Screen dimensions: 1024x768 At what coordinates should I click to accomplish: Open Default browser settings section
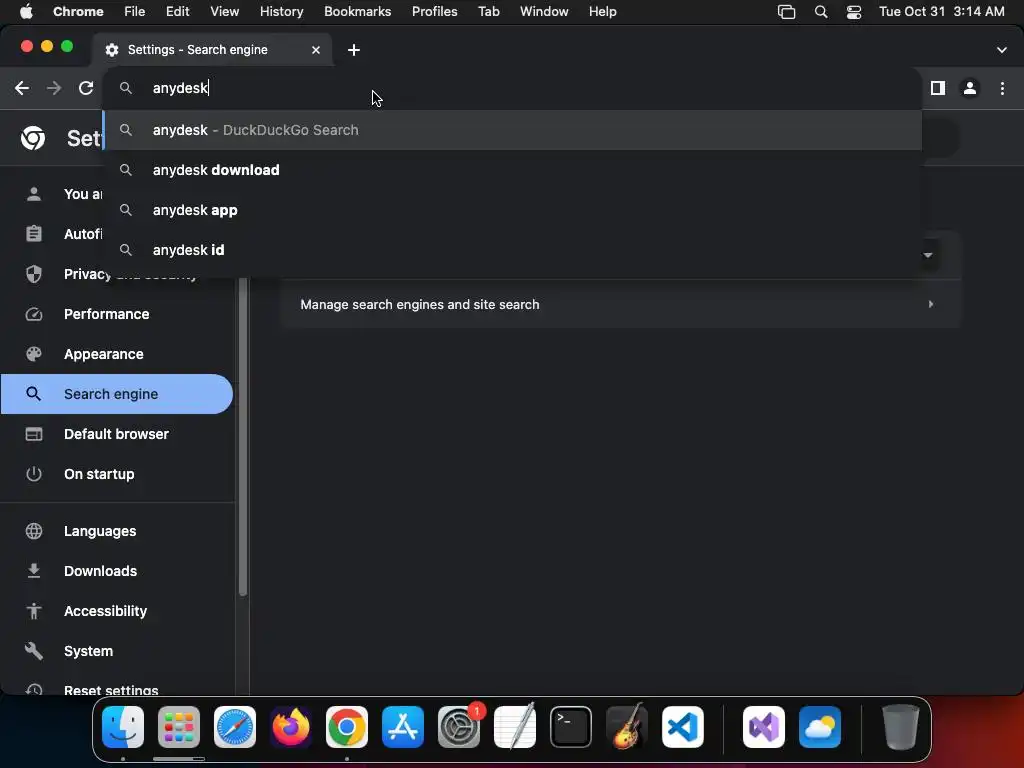point(117,434)
